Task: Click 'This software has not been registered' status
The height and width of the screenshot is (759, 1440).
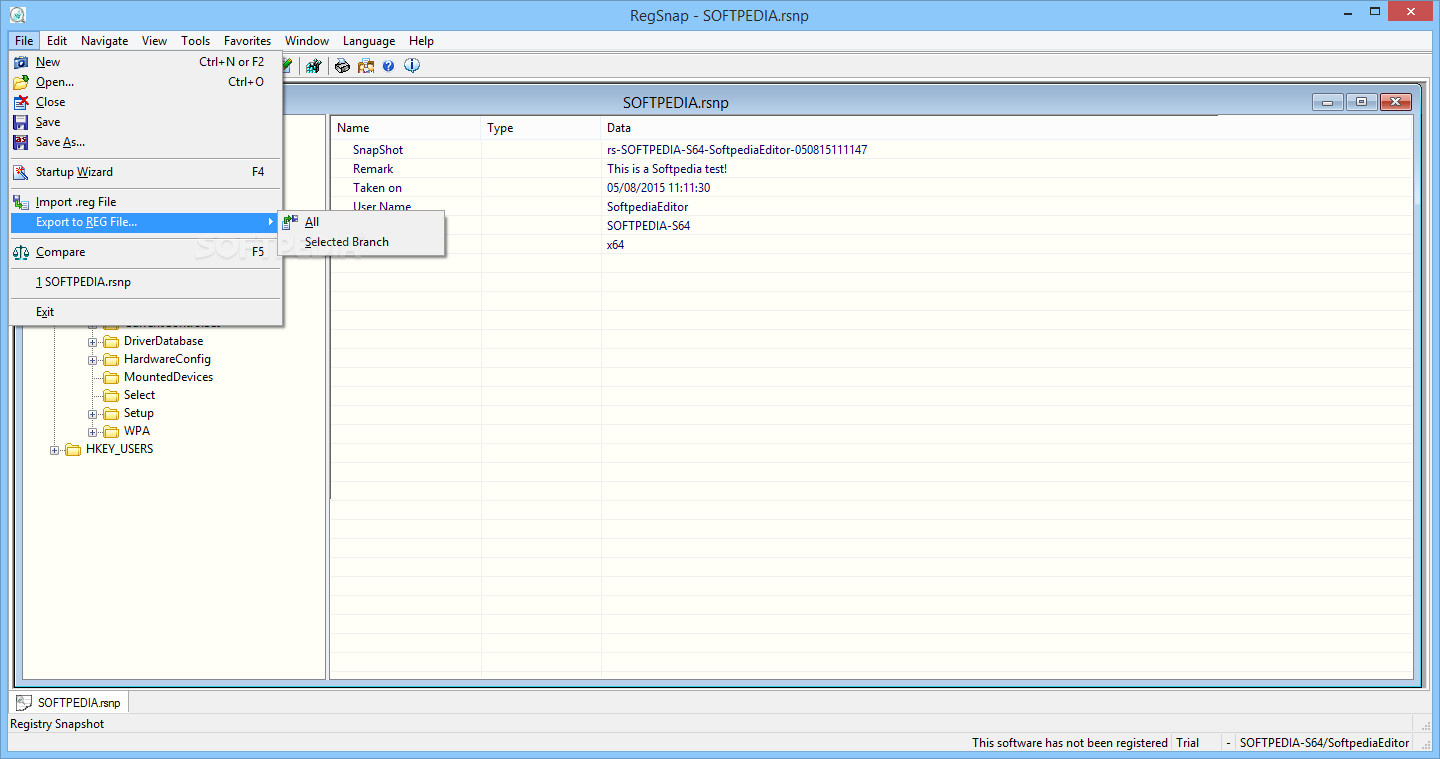Action: click(1070, 743)
